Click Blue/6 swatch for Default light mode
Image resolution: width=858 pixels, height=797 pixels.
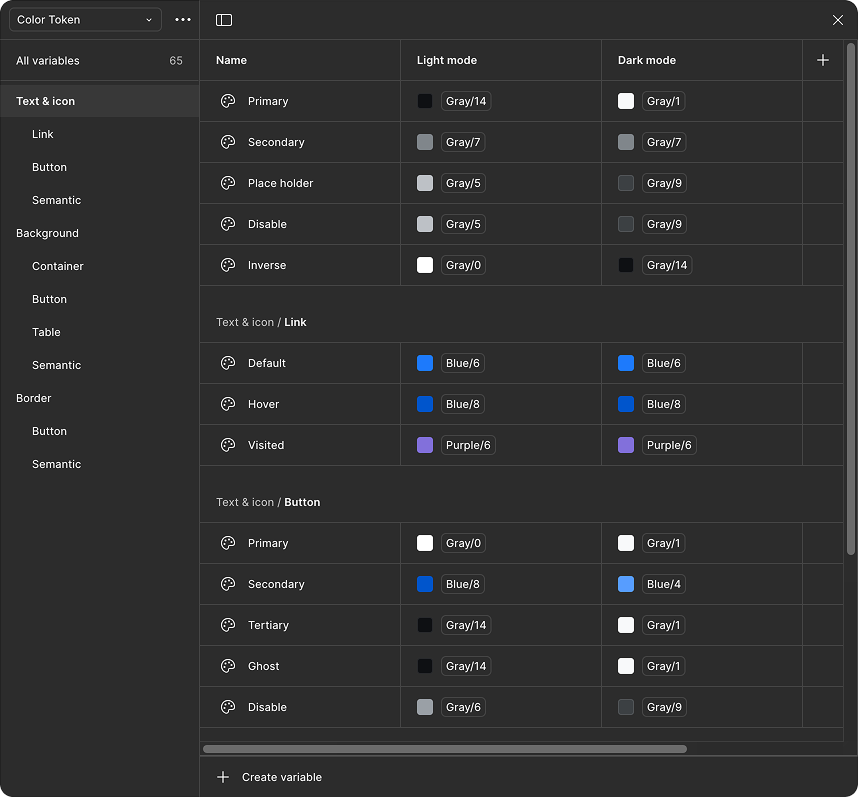425,363
